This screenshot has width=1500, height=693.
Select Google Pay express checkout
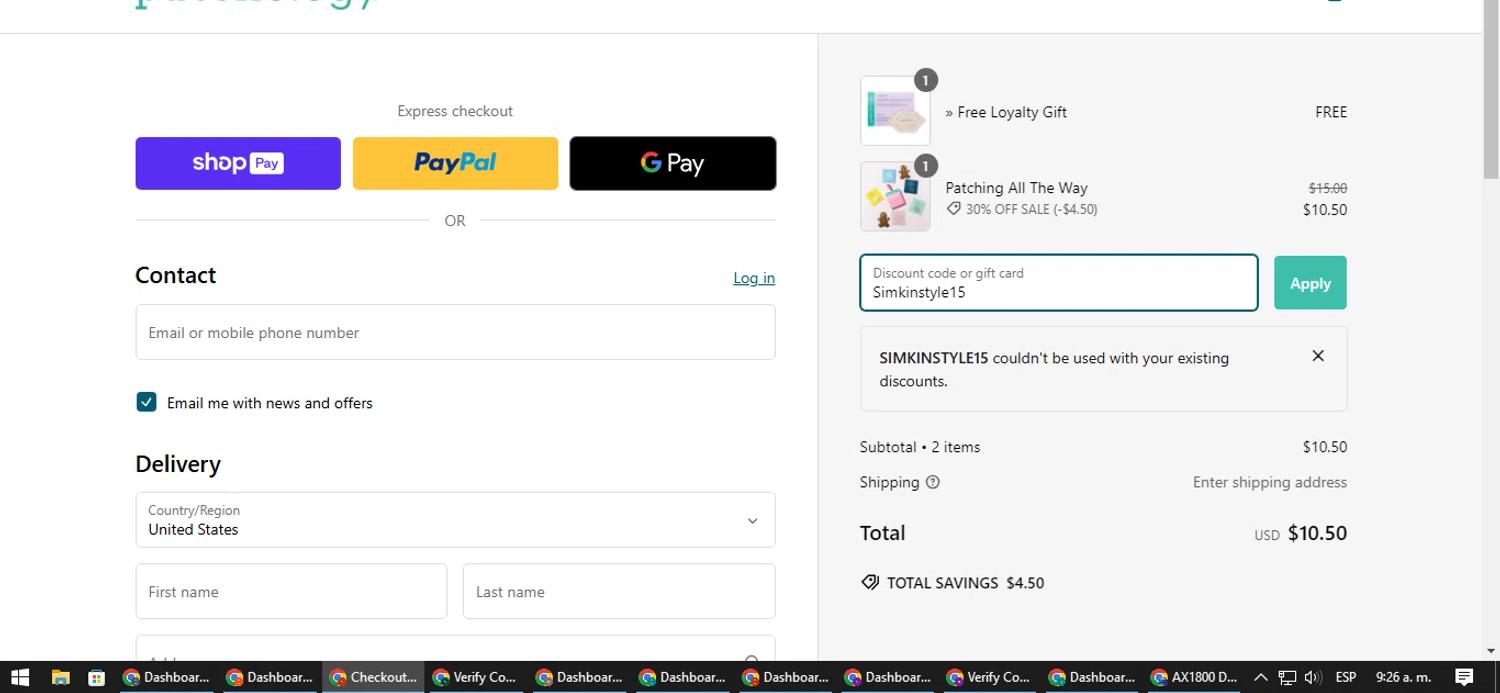pos(673,163)
